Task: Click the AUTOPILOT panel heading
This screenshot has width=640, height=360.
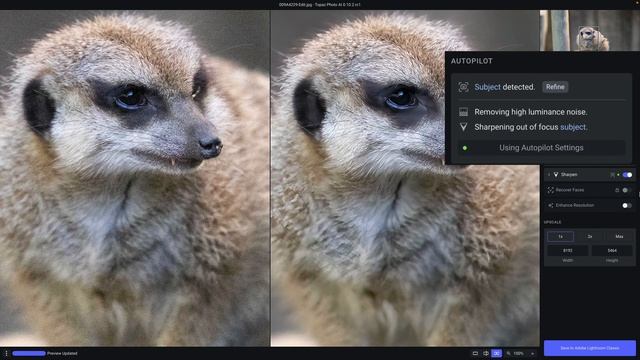Action: pyautogui.click(x=471, y=61)
